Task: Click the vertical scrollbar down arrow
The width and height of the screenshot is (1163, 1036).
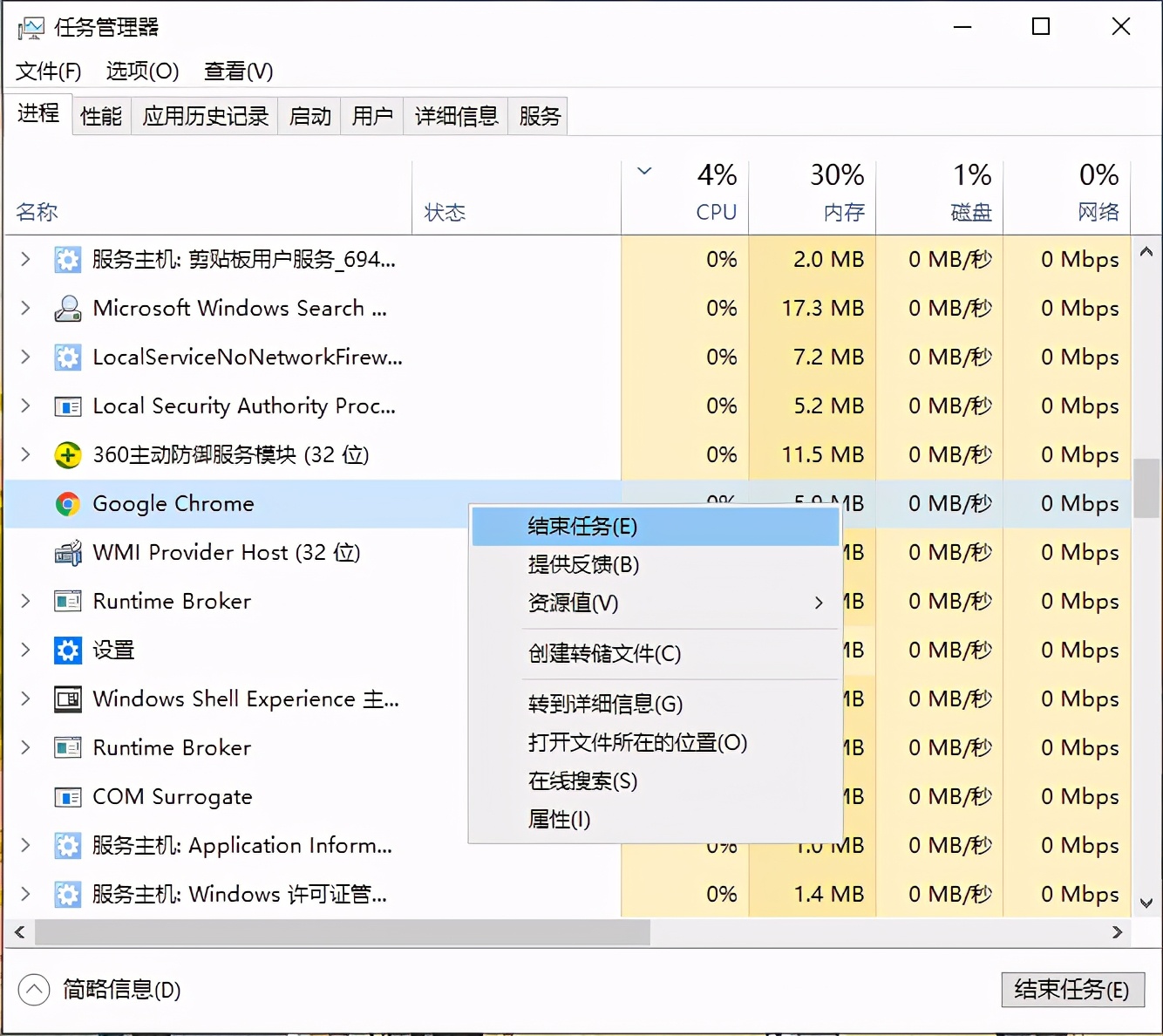Action: [1146, 903]
